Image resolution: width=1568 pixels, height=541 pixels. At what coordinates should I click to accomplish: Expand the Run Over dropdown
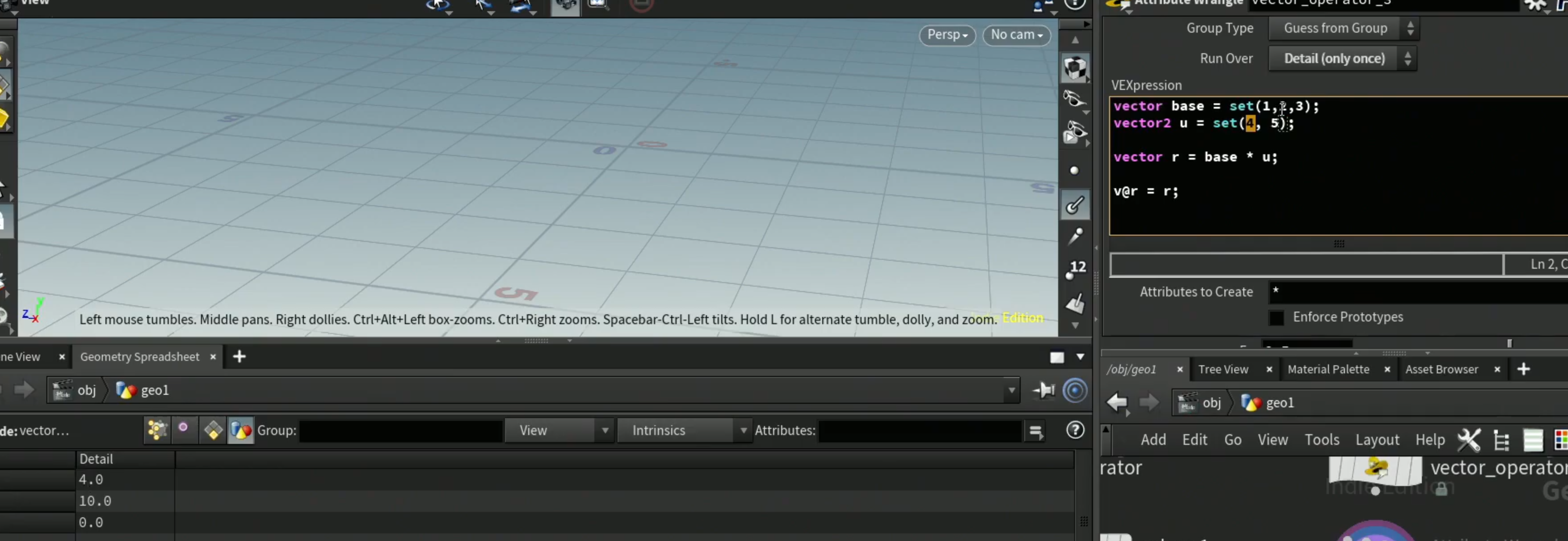coord(1342,59)
